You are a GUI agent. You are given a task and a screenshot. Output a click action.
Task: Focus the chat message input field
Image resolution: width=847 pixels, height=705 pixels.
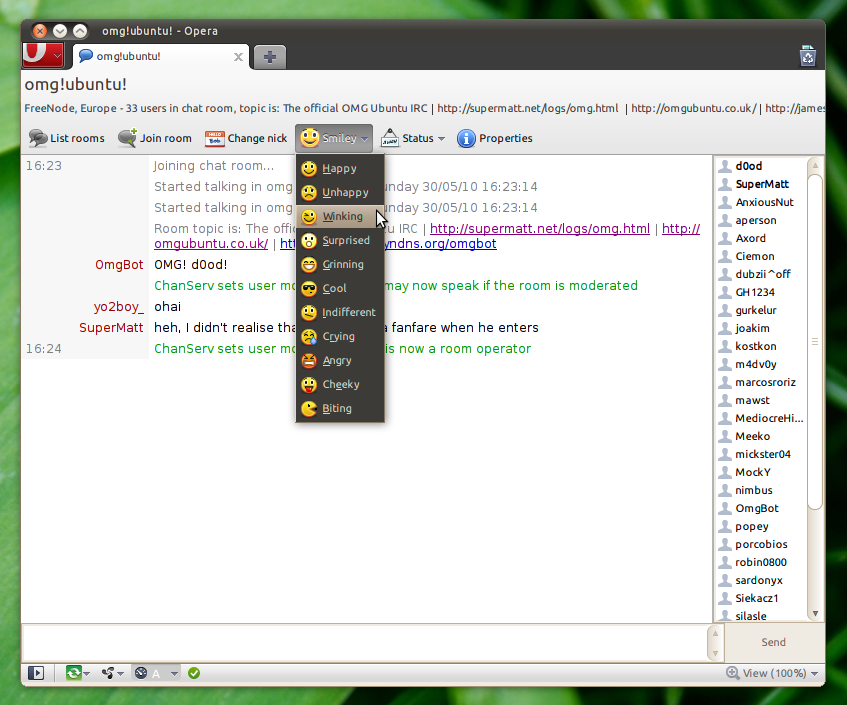(365, 642)
